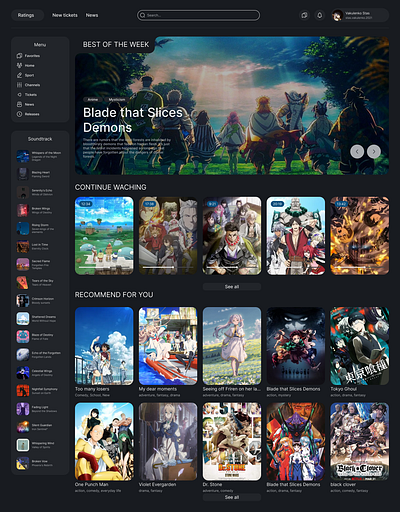Viewport: 400px width, 512px height.
Task: Click the News calendar icon in the sidebar
Action: coord(19,104)
